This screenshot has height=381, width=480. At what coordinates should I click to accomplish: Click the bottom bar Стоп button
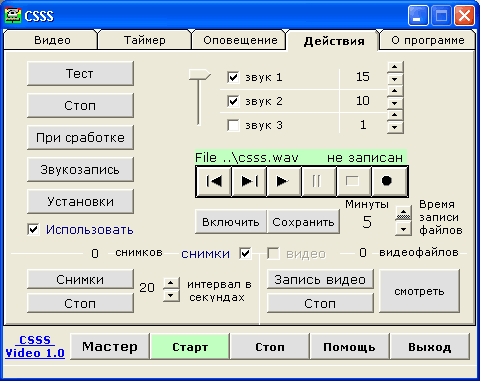pos(270,347)
